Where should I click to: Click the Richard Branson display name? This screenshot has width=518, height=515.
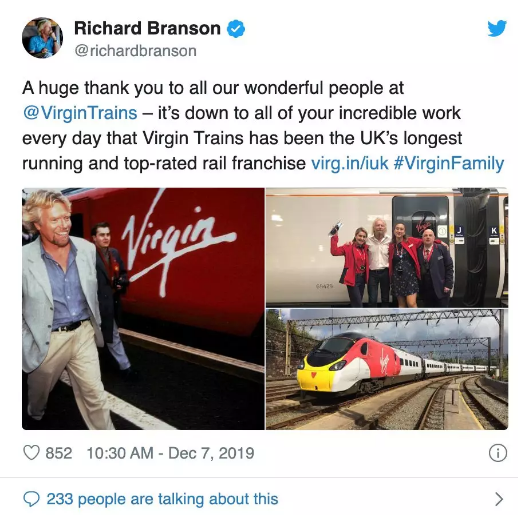tap(147, 28)
